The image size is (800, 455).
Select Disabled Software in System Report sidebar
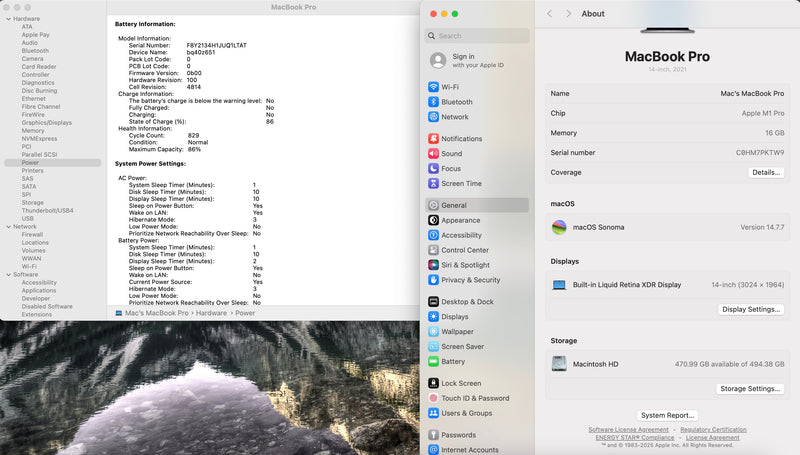pyautogui.click(x=47, y=307)
